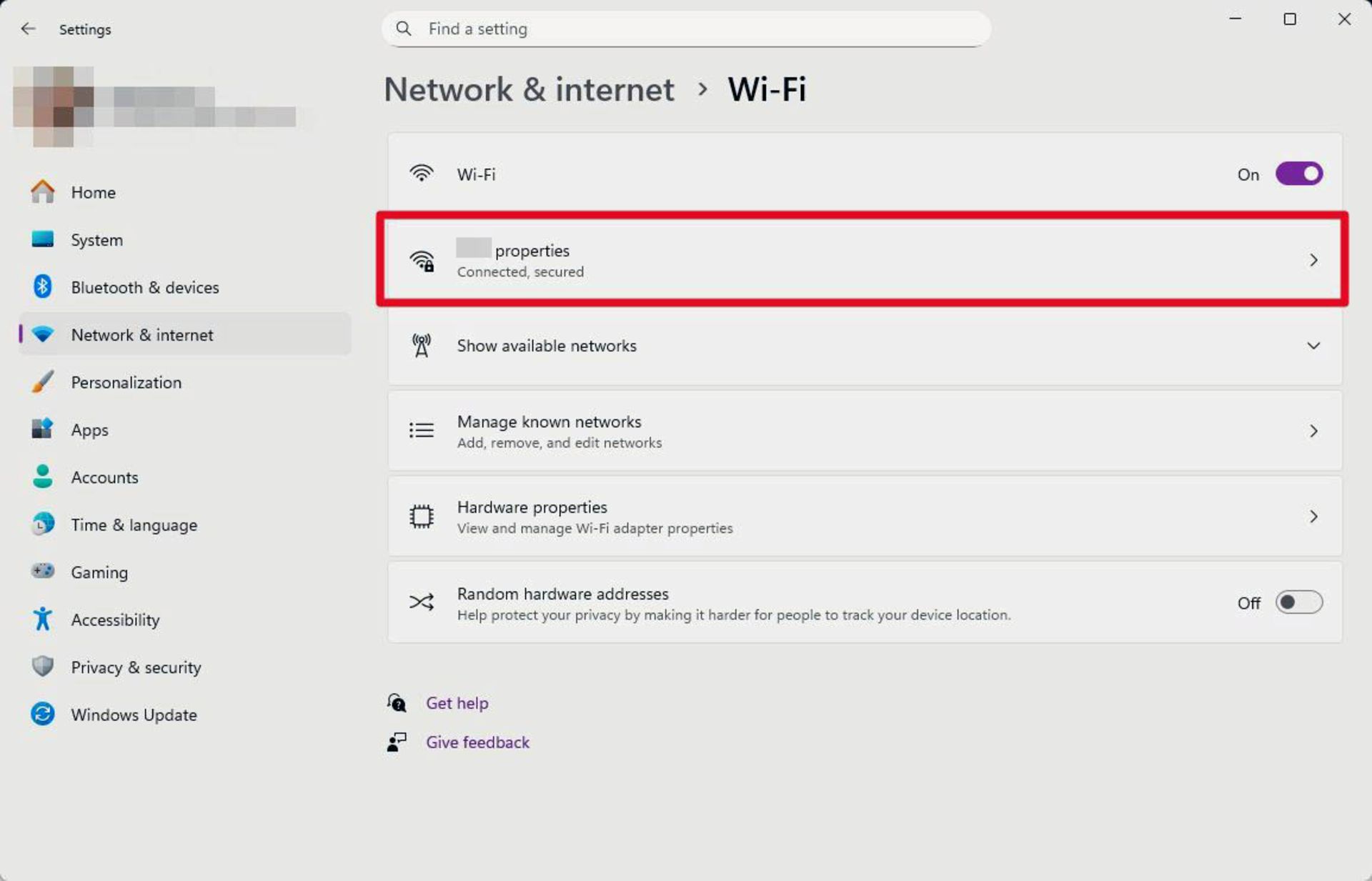Click the Random hardware addresses shuffle icon
The image size is (1372, 881).
[x=422, y=602]
